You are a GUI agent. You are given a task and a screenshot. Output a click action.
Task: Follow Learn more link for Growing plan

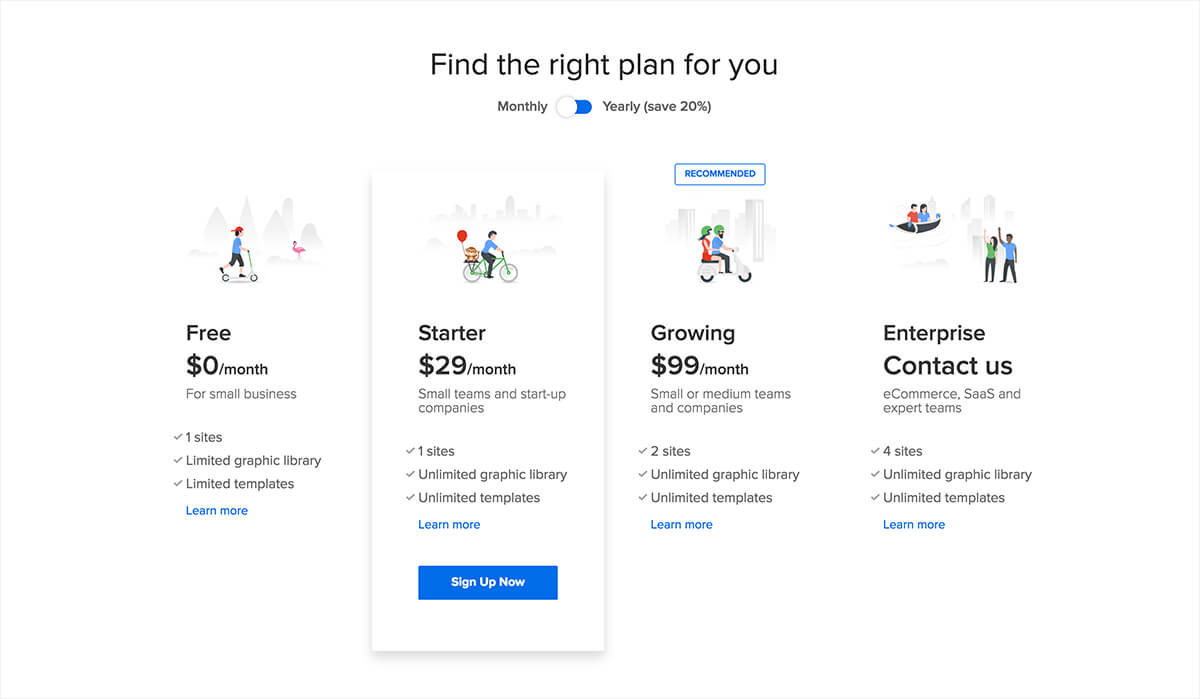coord(681,525)
